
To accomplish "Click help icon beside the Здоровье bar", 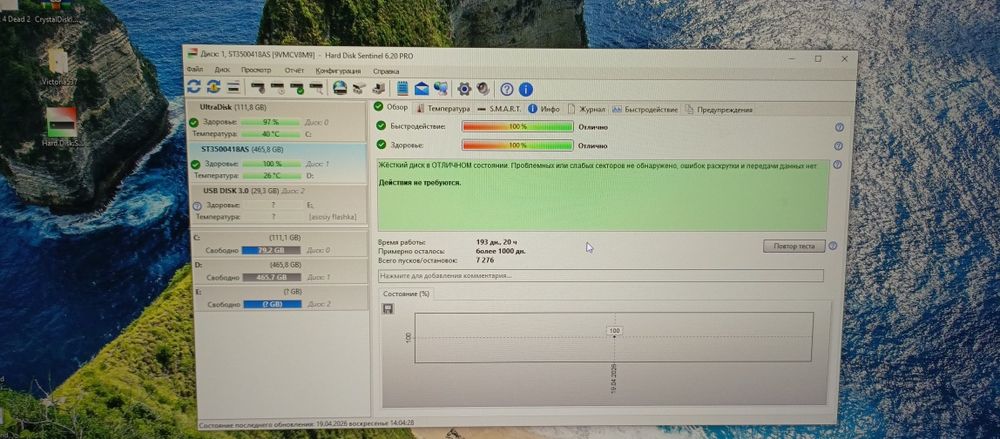I will point(839,146).
